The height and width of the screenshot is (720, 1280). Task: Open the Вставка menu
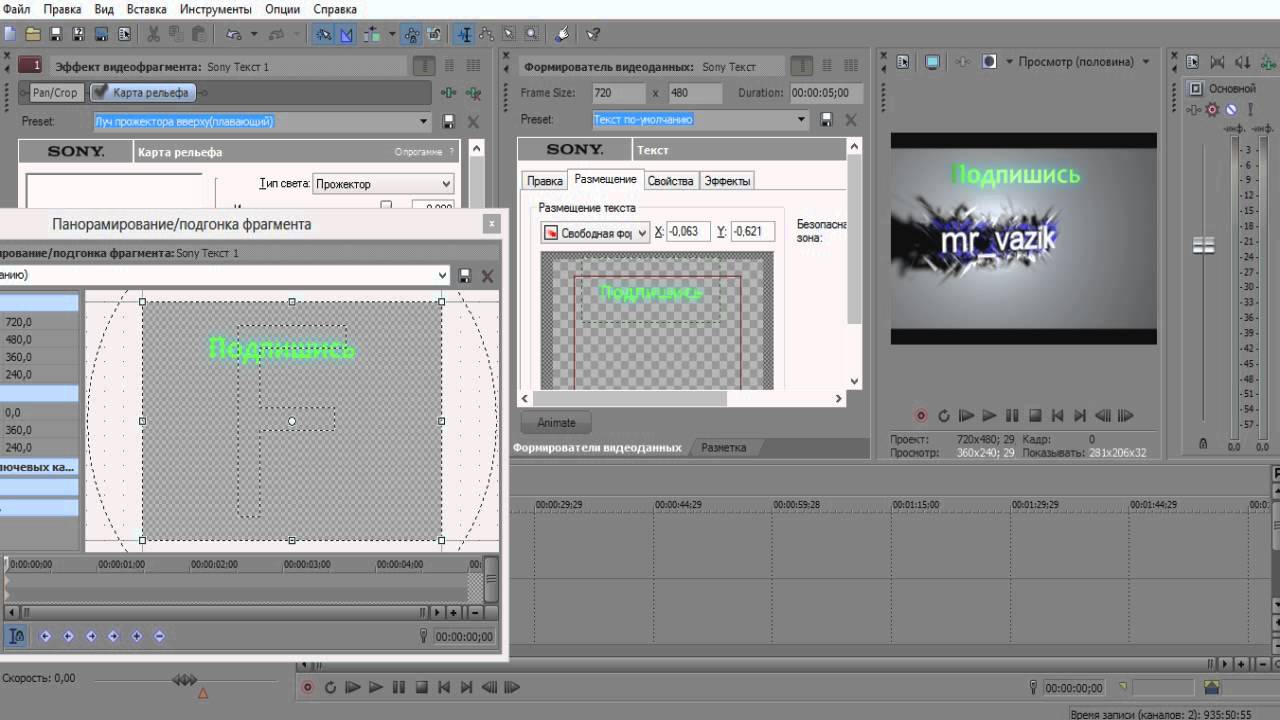[147, 9]
